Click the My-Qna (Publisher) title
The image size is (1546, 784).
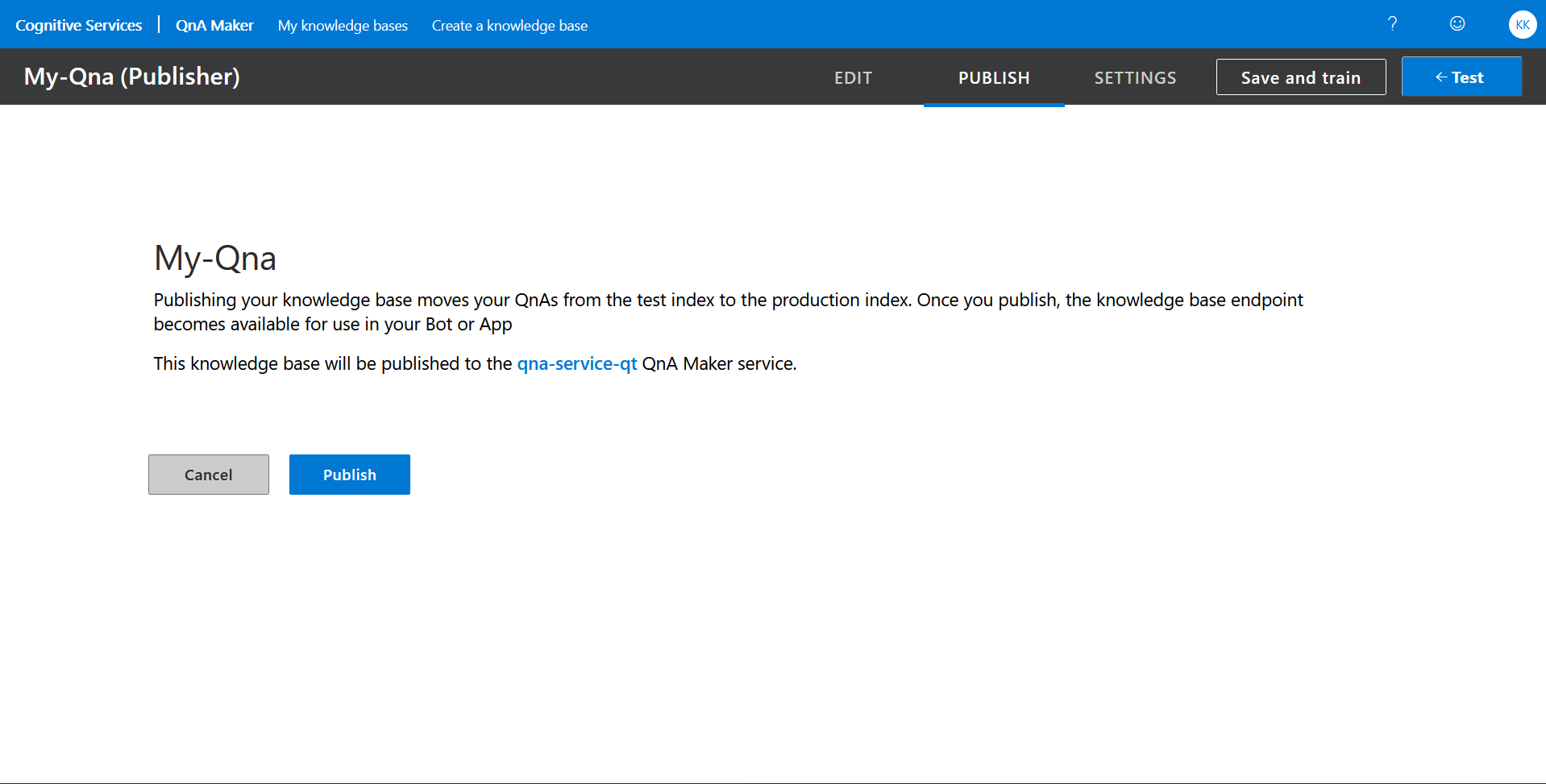point(132,77)
